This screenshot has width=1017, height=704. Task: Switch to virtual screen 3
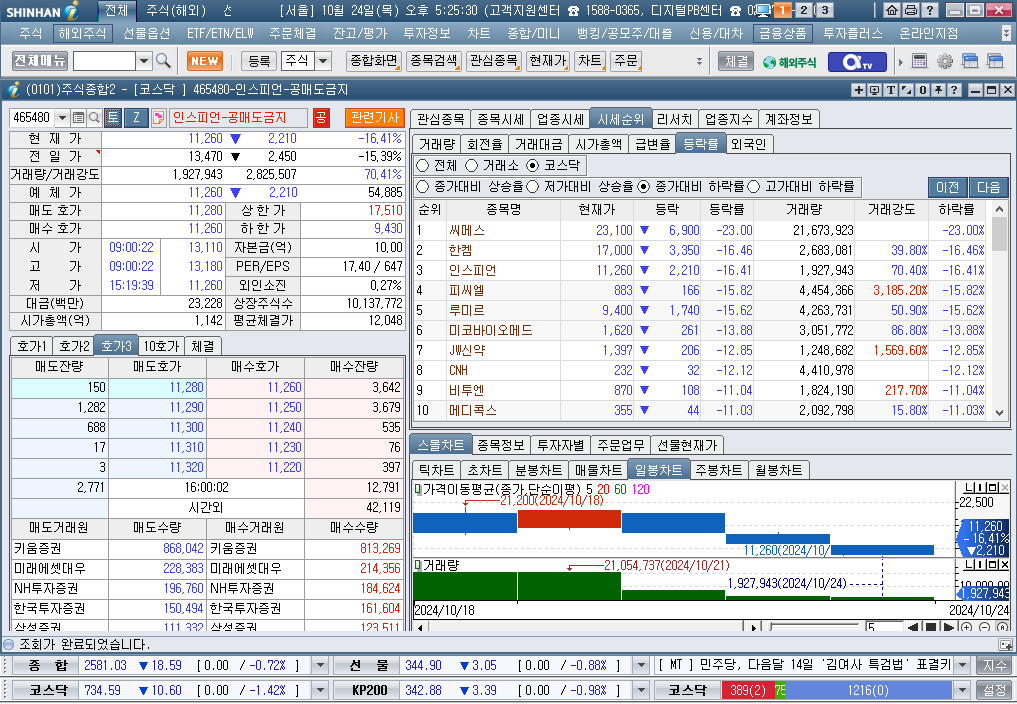point(824,10)
